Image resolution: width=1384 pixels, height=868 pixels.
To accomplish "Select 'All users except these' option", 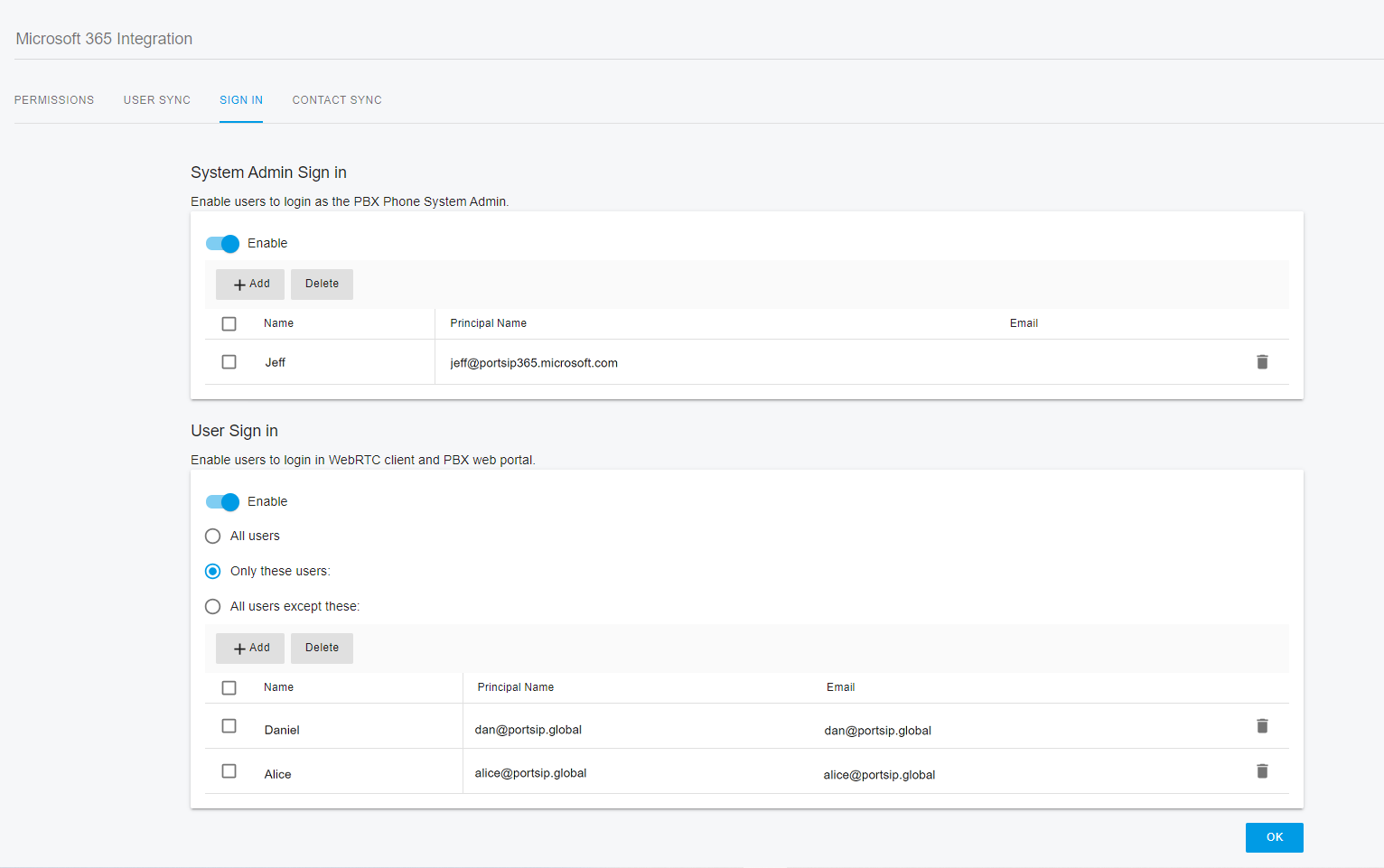I will pos(213,607).
